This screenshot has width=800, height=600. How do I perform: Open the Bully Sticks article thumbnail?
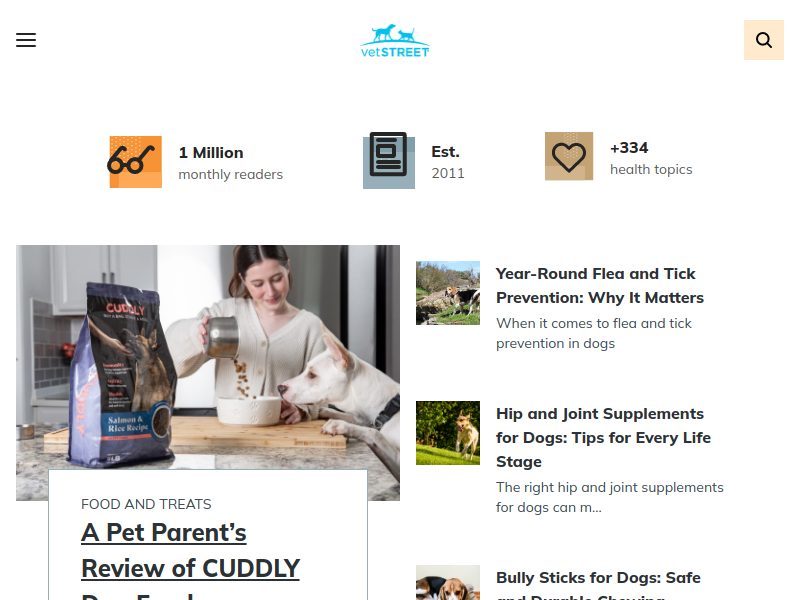[x=448, y=582]
